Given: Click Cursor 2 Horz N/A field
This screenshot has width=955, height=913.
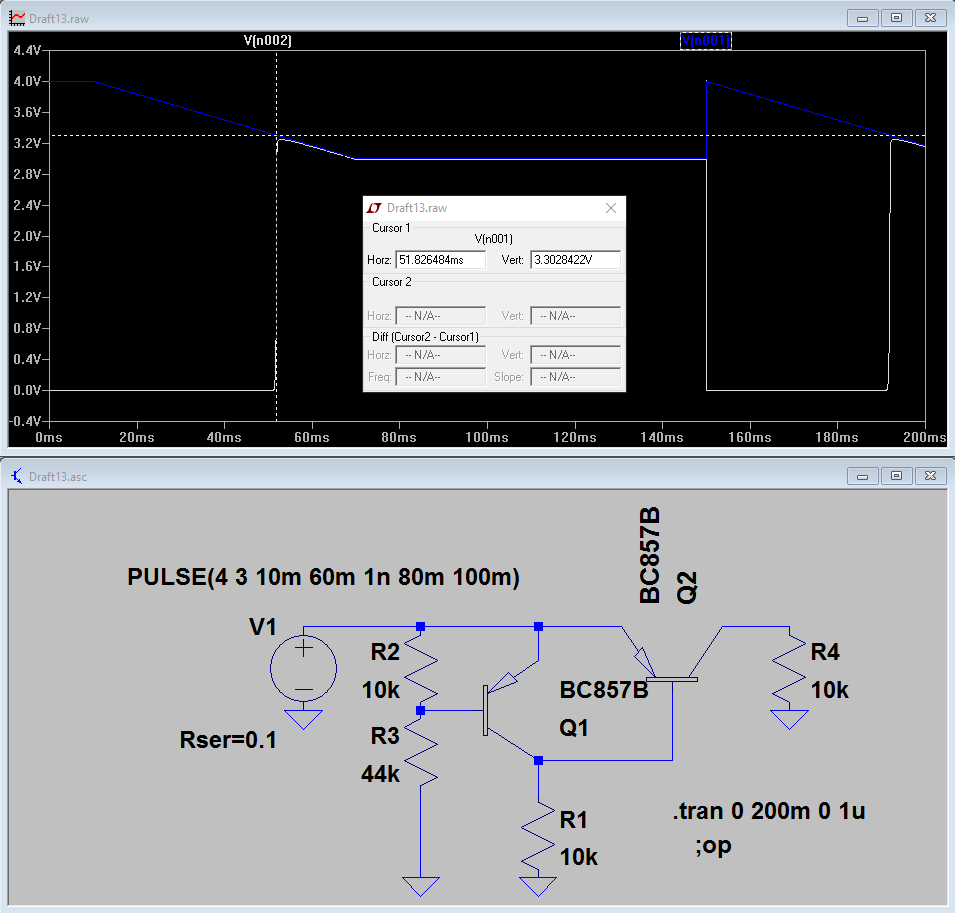Looking at the screenshot, I should [x=440, y=316].
